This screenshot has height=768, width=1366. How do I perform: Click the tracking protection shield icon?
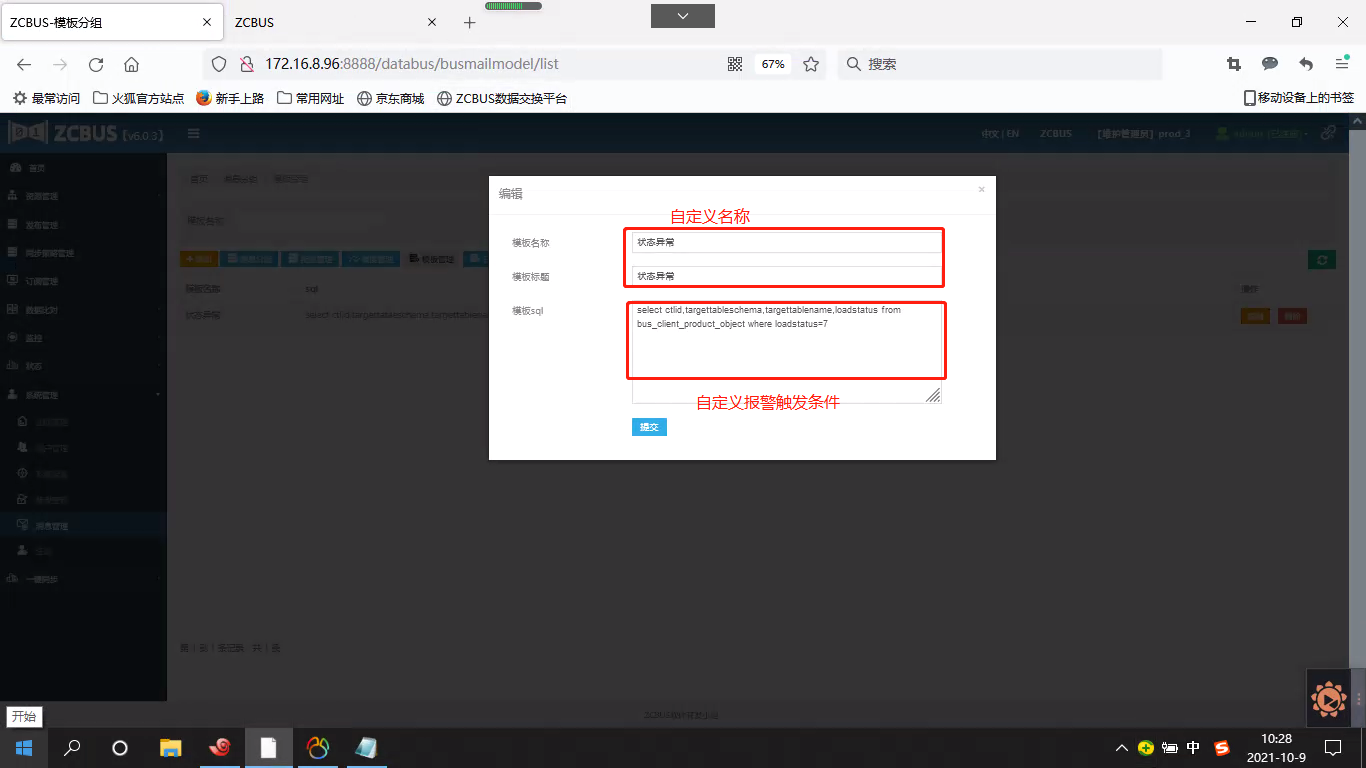(x=219, y=64)
